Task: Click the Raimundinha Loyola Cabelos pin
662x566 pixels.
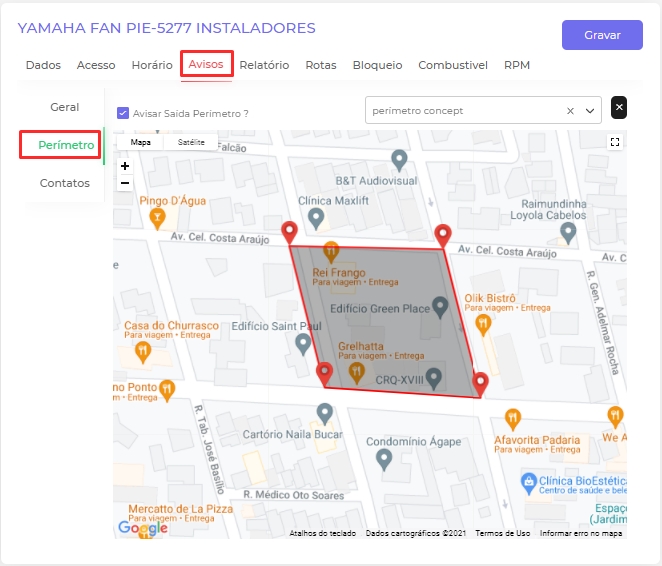Action: 568,233
